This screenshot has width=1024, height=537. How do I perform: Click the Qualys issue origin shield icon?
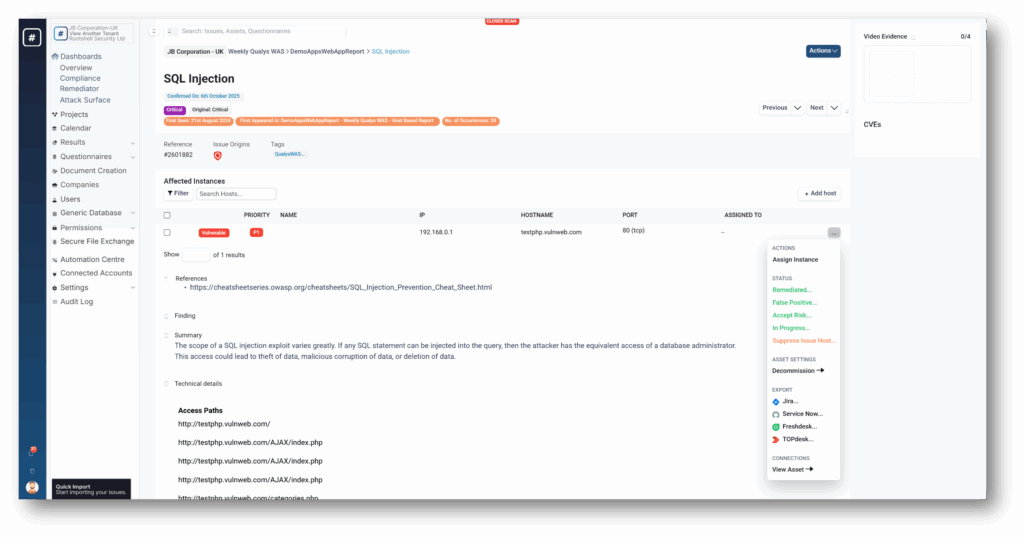coord(217,156)
